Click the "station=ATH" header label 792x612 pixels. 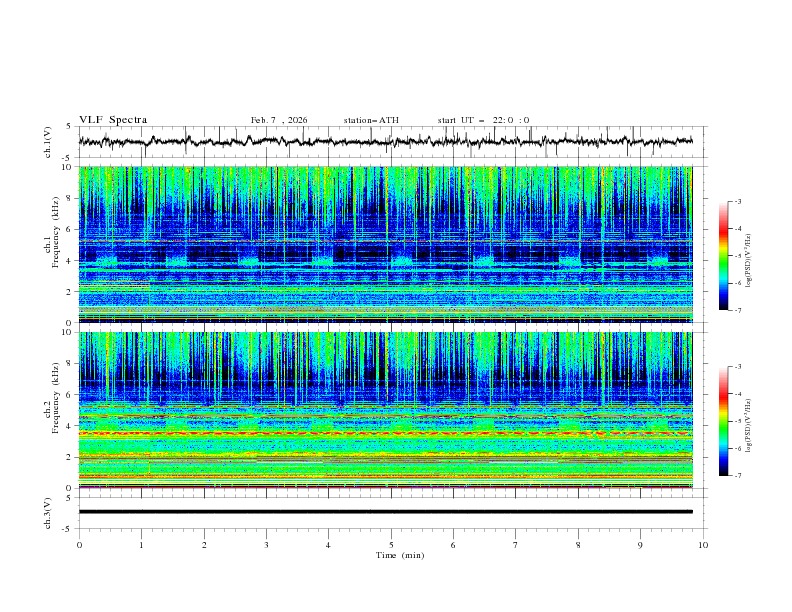(371, 120)
